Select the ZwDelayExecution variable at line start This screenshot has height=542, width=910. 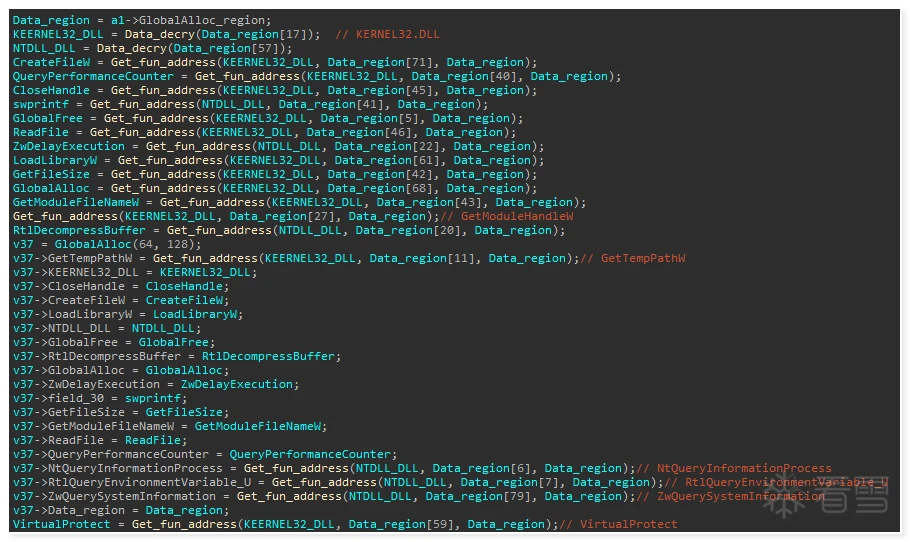[x=68, y=146]
